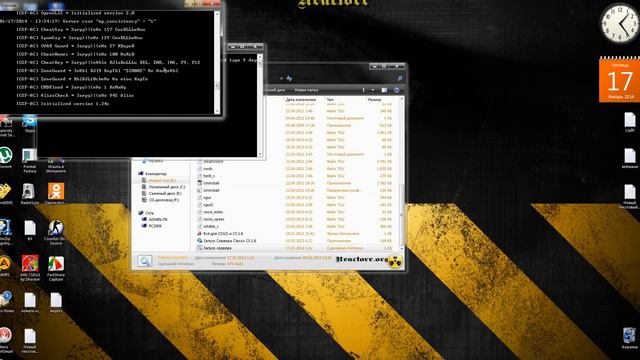Click the Новая папка toolbar button
640x360 pixels.
point(306,90)
